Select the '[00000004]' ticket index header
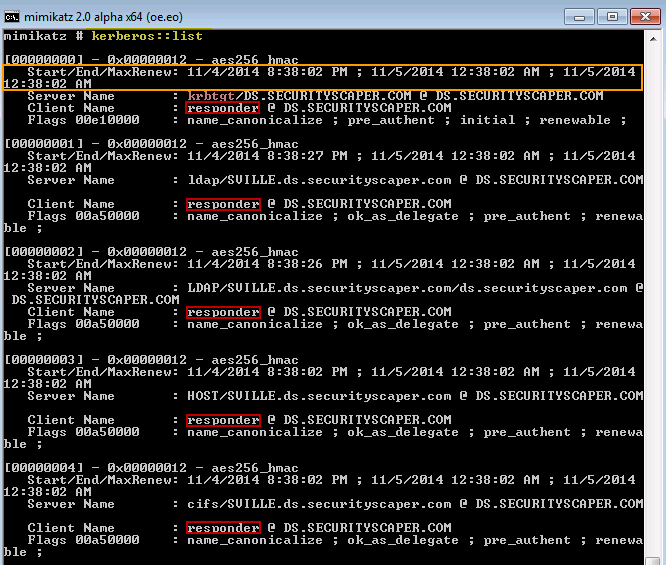 click(43, 467)
